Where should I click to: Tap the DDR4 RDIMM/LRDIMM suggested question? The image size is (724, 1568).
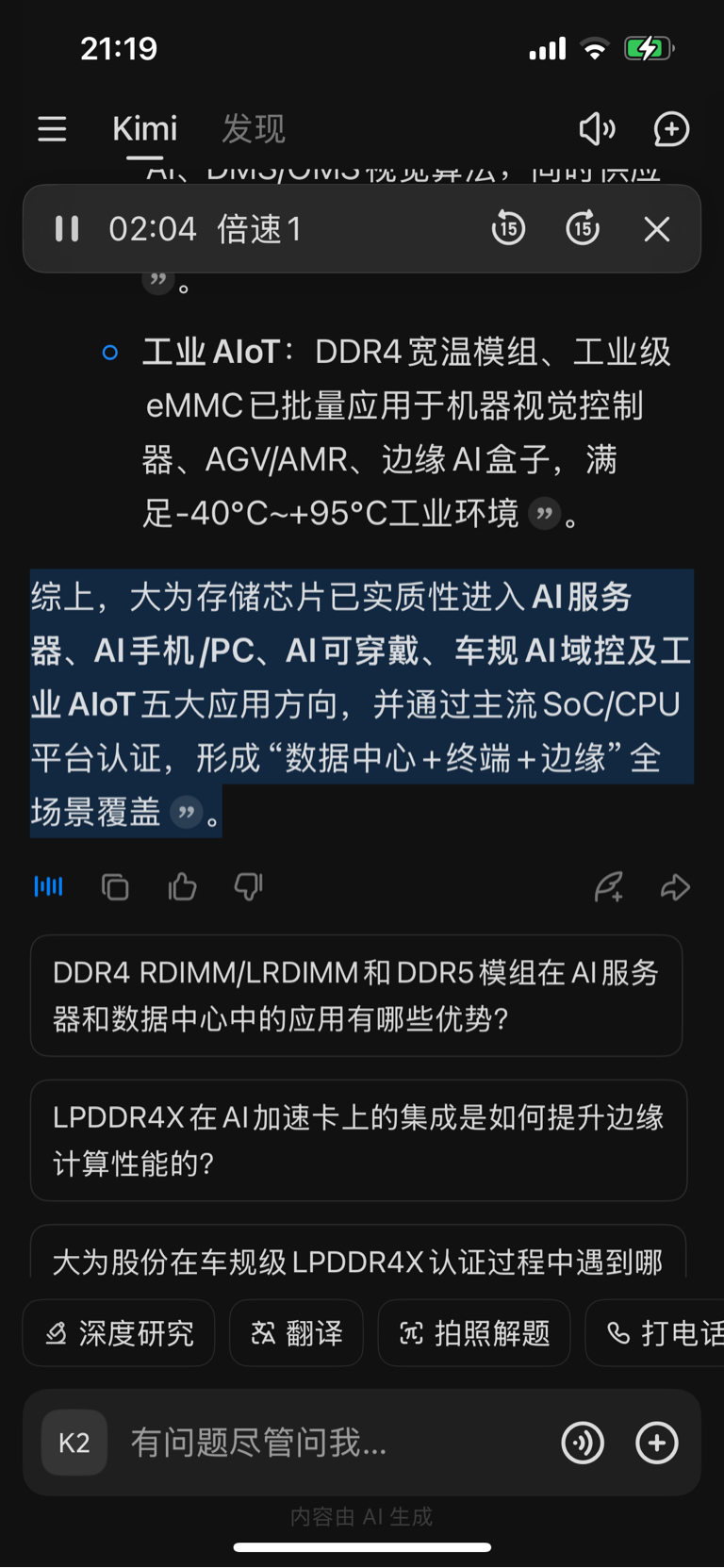(356, 996)
